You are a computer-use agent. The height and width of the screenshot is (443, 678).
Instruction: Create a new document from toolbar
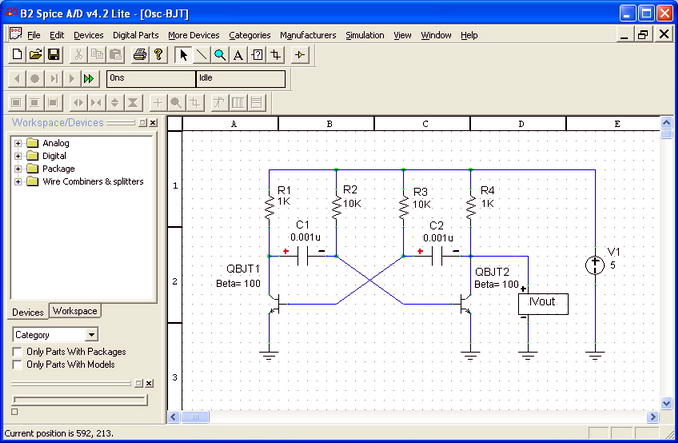pyautogui.click(x=16, y=54)
